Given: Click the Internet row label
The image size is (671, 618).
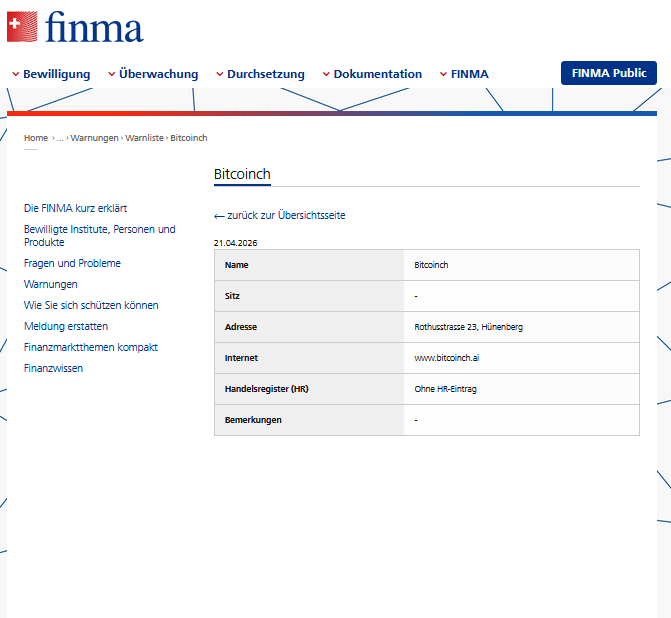Looking at the screenshot, I should pyautogui.click(x=241, y=358).
